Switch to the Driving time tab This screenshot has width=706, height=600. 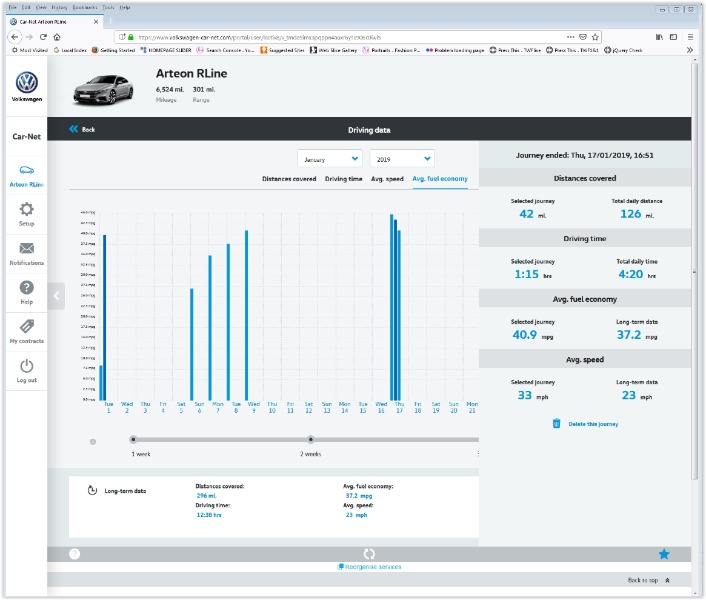343,179
